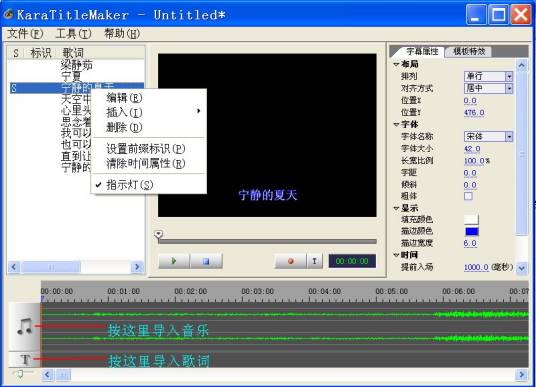
Task: Click the preview seek bar handle
Action: pyautogui.click(x=158, y=235)
